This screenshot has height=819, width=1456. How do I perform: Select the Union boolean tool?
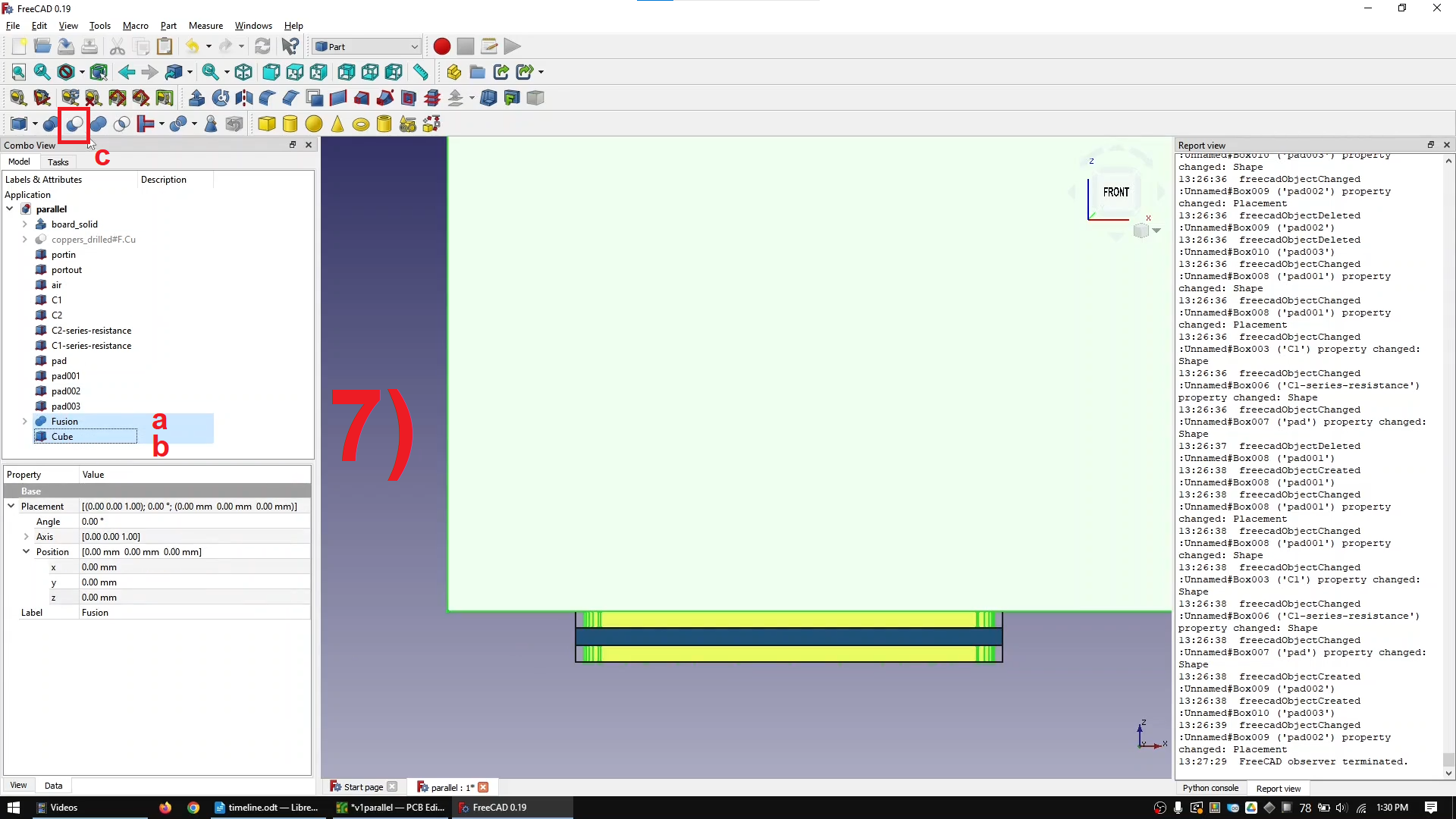[x=98, y=124]
